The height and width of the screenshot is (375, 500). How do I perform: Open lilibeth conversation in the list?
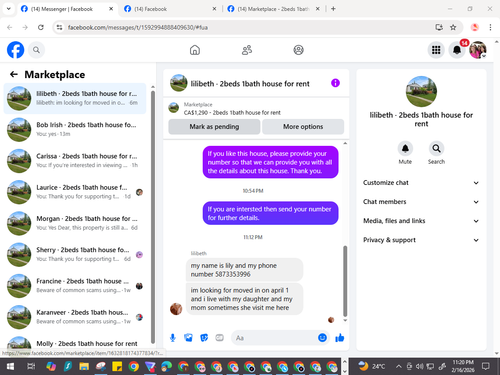click(75, 98)
